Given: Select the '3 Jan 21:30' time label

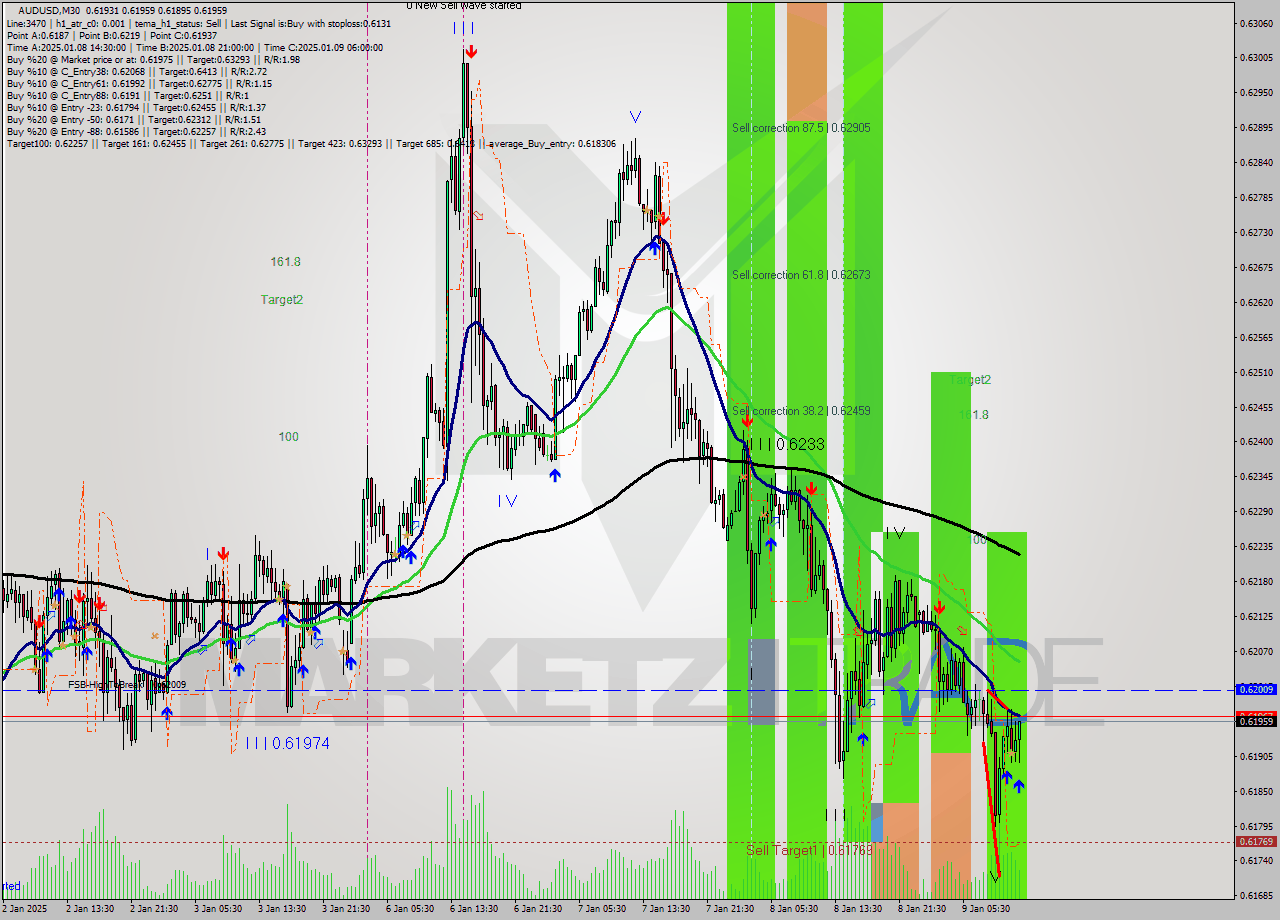Looking at the screenshot, I should click(x=346, y=909).
